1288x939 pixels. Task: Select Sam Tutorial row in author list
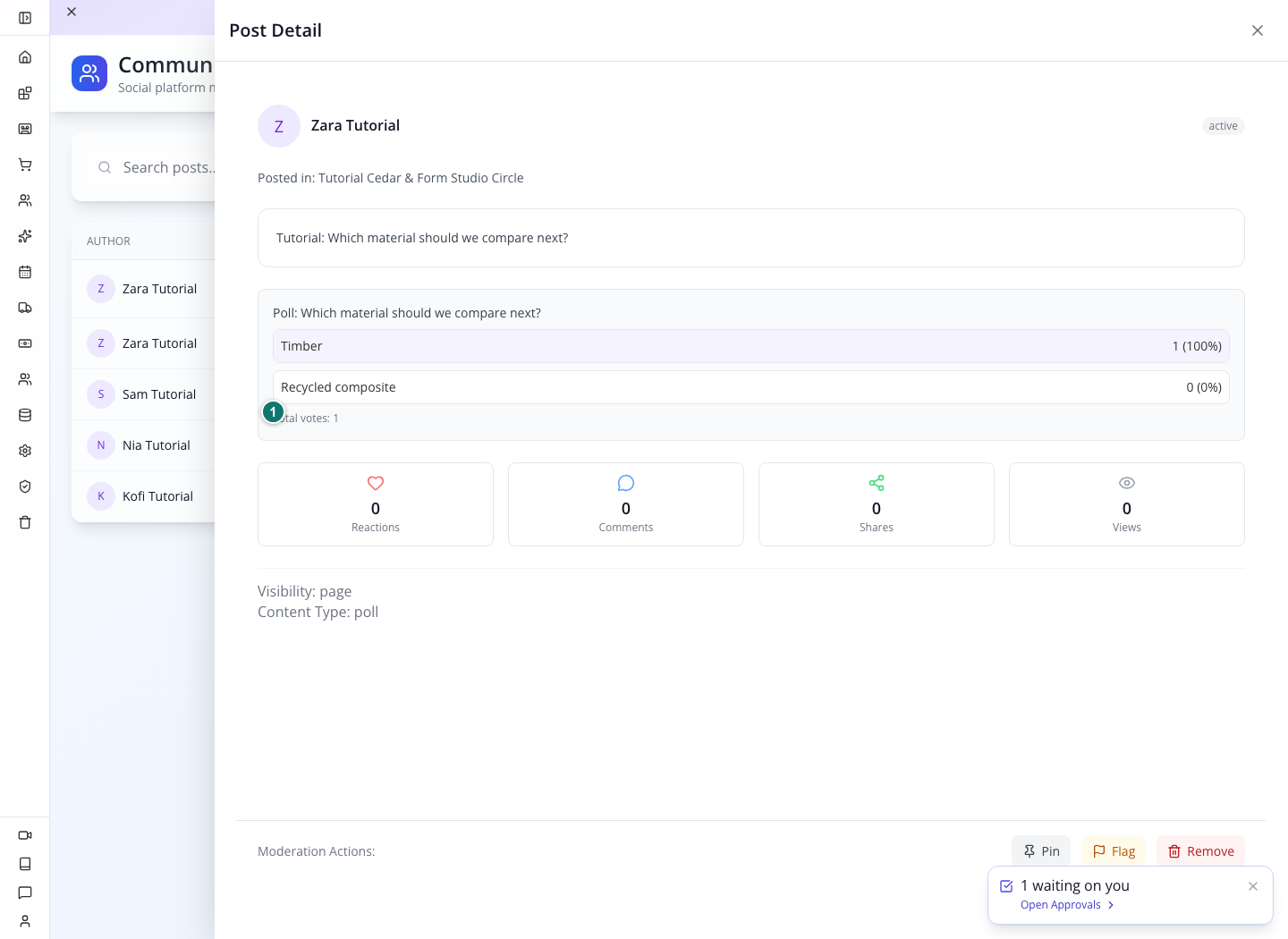pyautogui.click(x=143, y=394)
